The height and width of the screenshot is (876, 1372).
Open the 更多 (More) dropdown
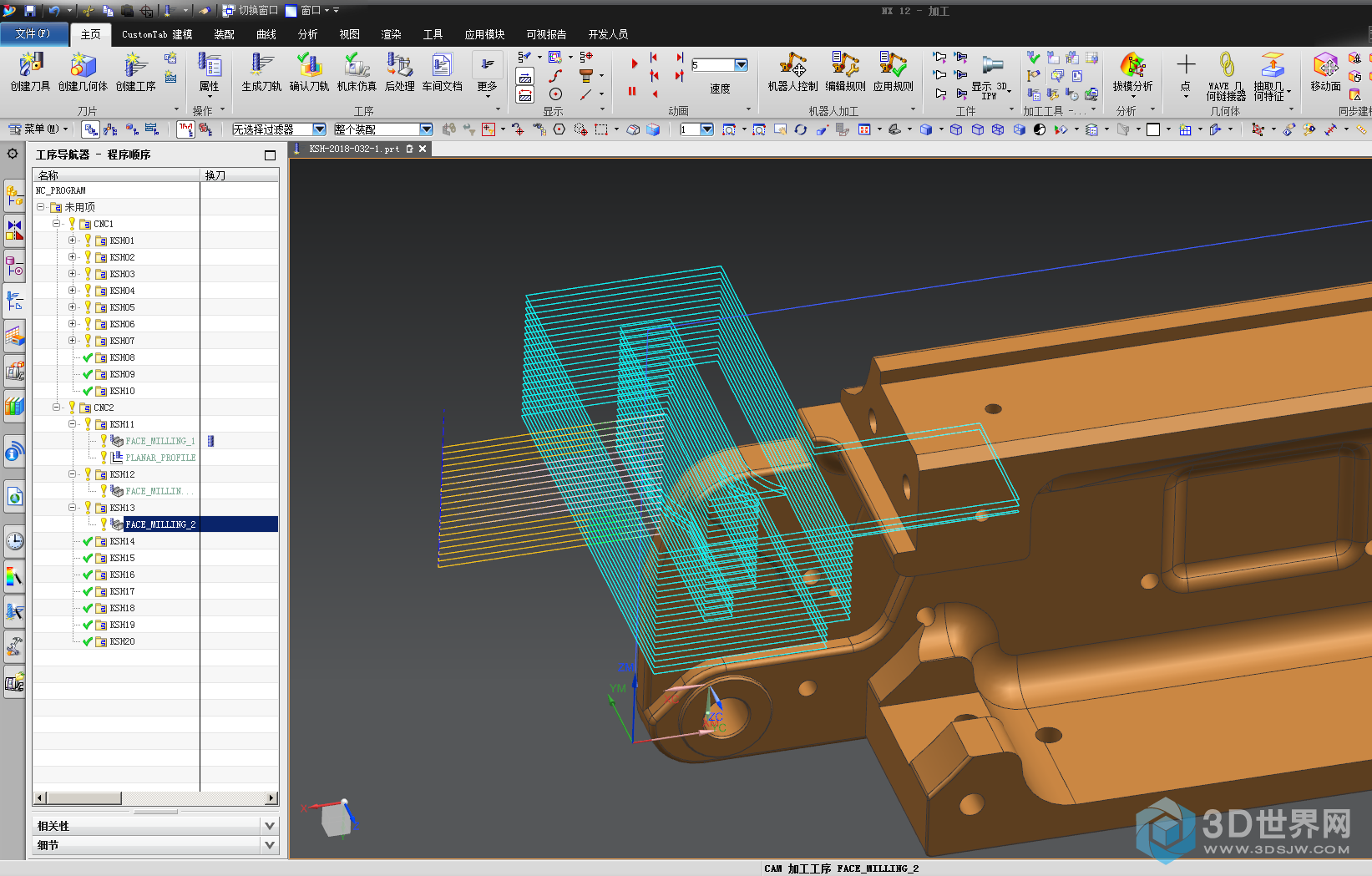[487, 74]
